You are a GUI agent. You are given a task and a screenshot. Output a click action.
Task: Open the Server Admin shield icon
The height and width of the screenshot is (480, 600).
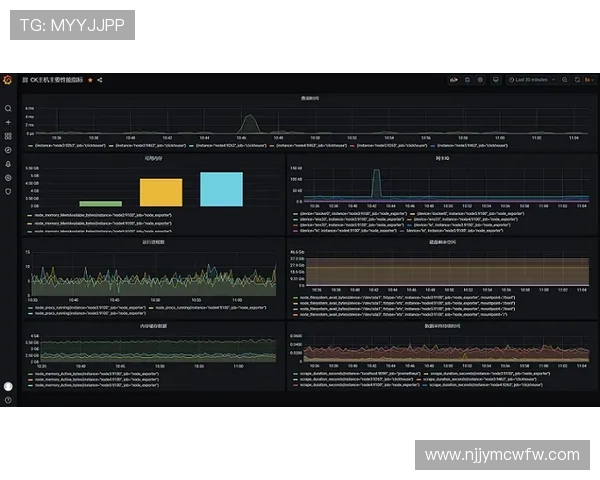click(x=8, y=191)
